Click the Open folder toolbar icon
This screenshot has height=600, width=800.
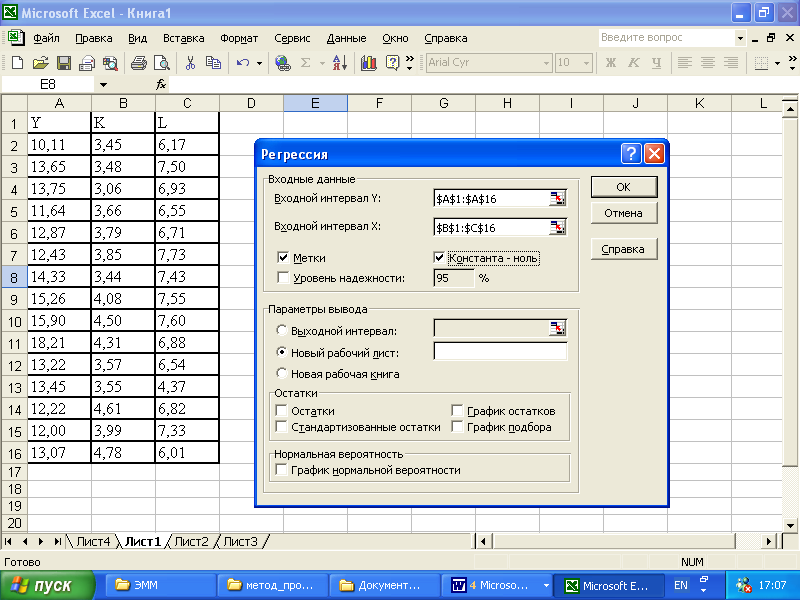[40, 63]
